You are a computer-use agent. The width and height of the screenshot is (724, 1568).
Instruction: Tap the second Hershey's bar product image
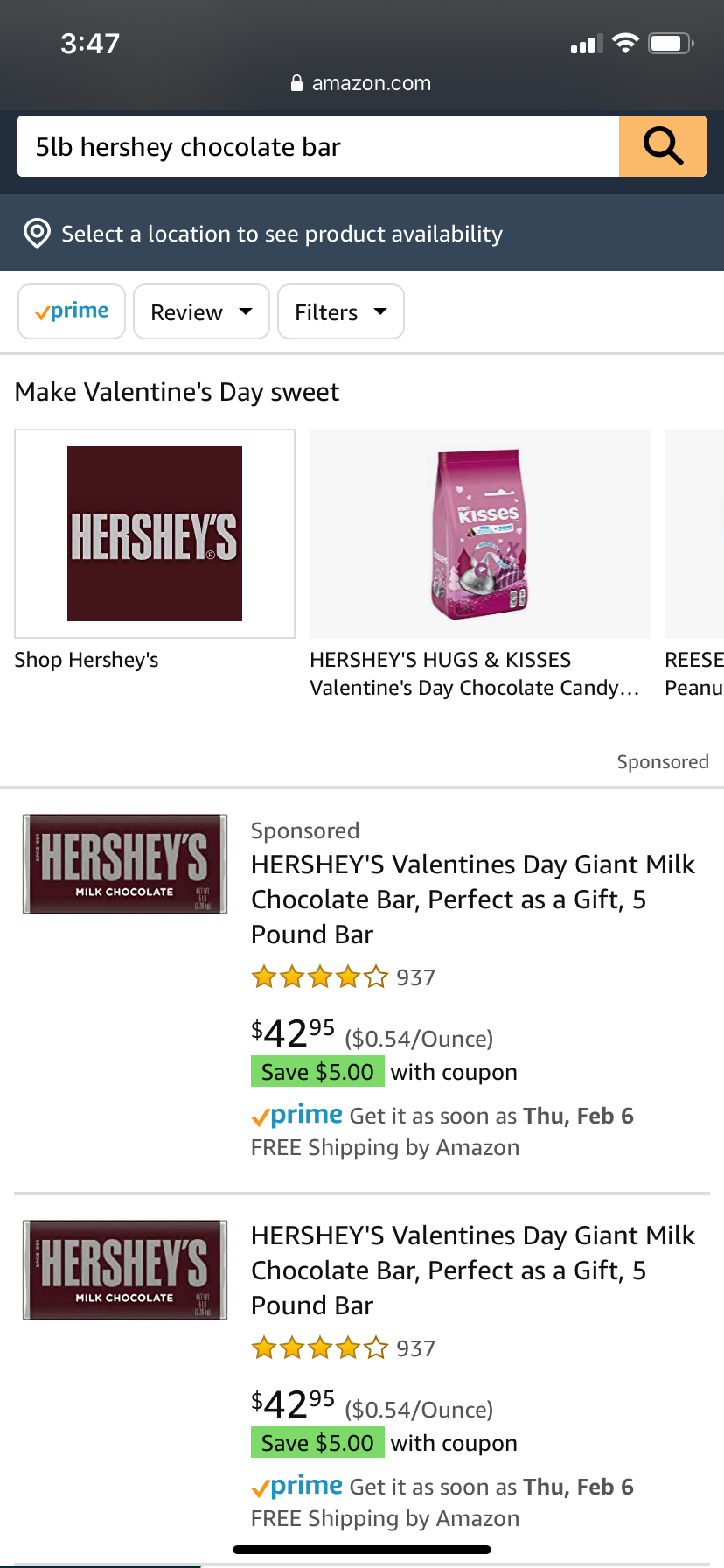125,1270
